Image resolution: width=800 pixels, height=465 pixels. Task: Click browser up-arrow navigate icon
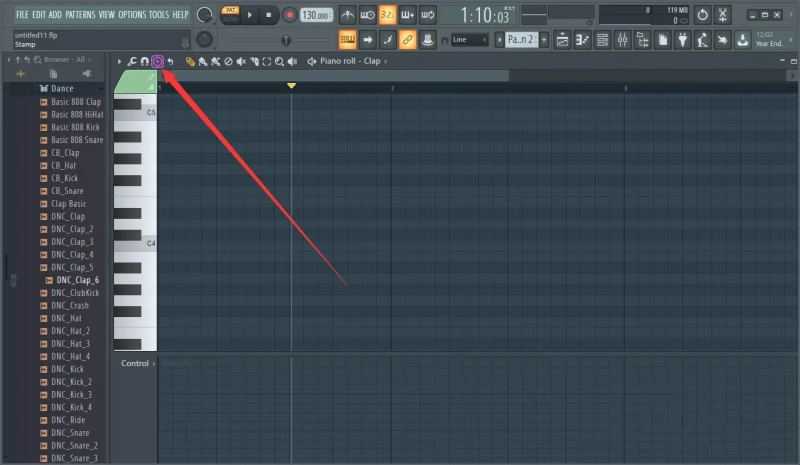pyautogui.click(x=18, y=60)
